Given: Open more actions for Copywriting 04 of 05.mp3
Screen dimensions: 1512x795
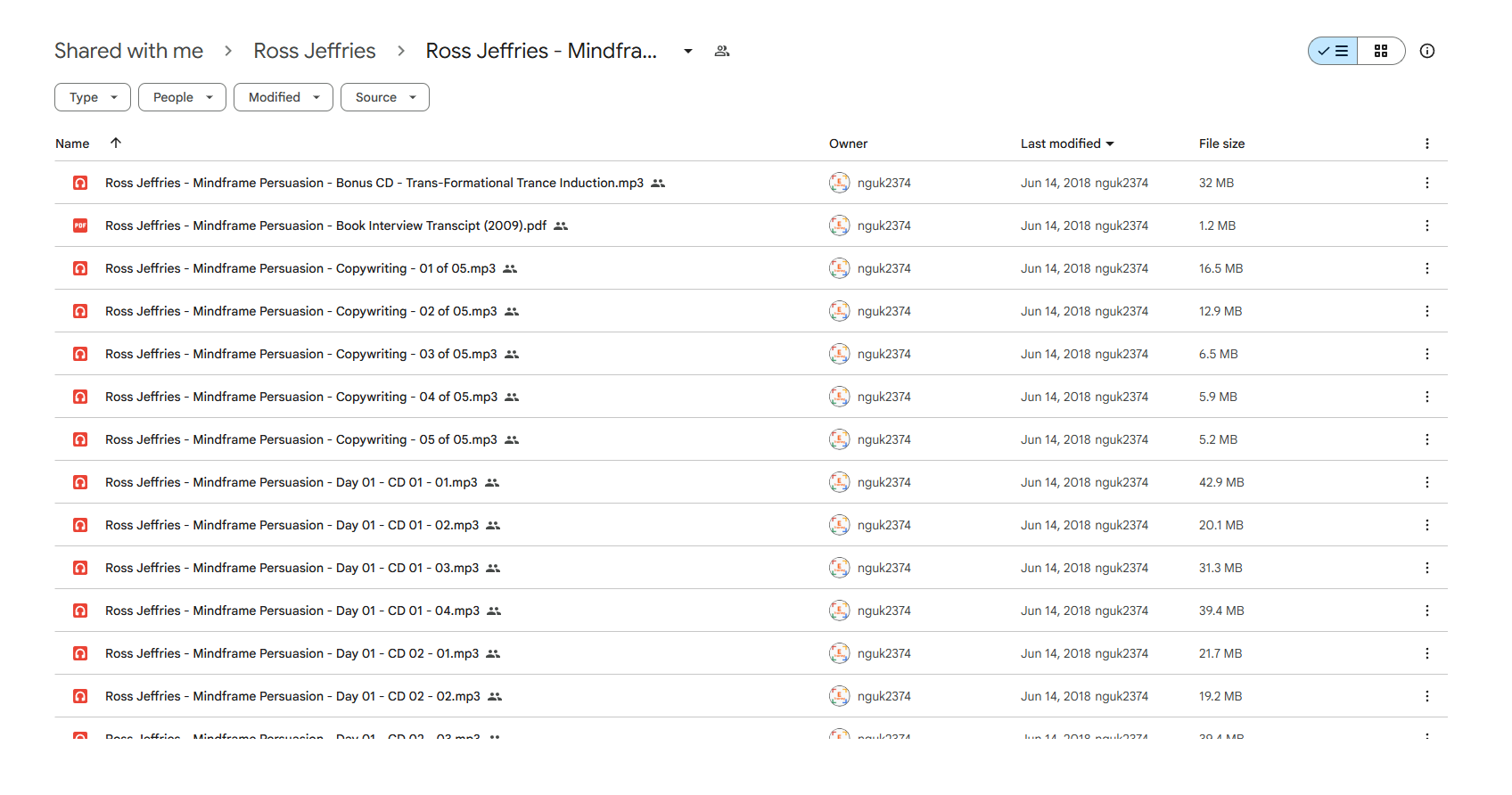Looking at the screenshot, I should (1427, 397).
